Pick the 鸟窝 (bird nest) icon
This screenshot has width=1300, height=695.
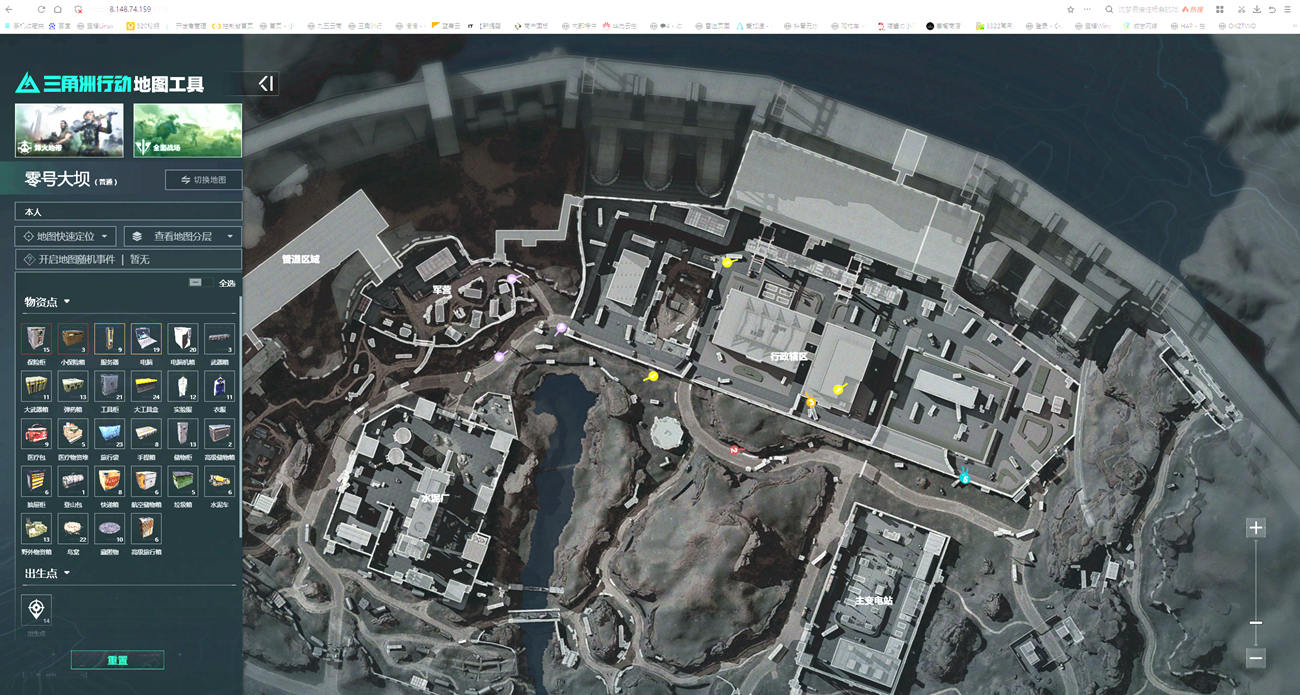coord(73,528)
